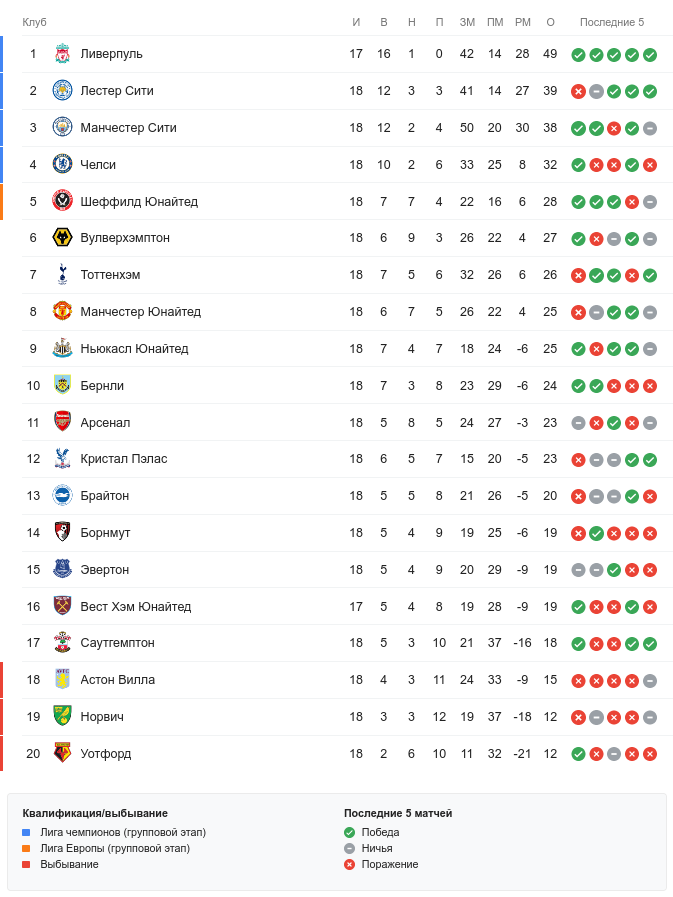
Task: Click the Tottenham cockerel crest icon
Action: coord(62,275)
